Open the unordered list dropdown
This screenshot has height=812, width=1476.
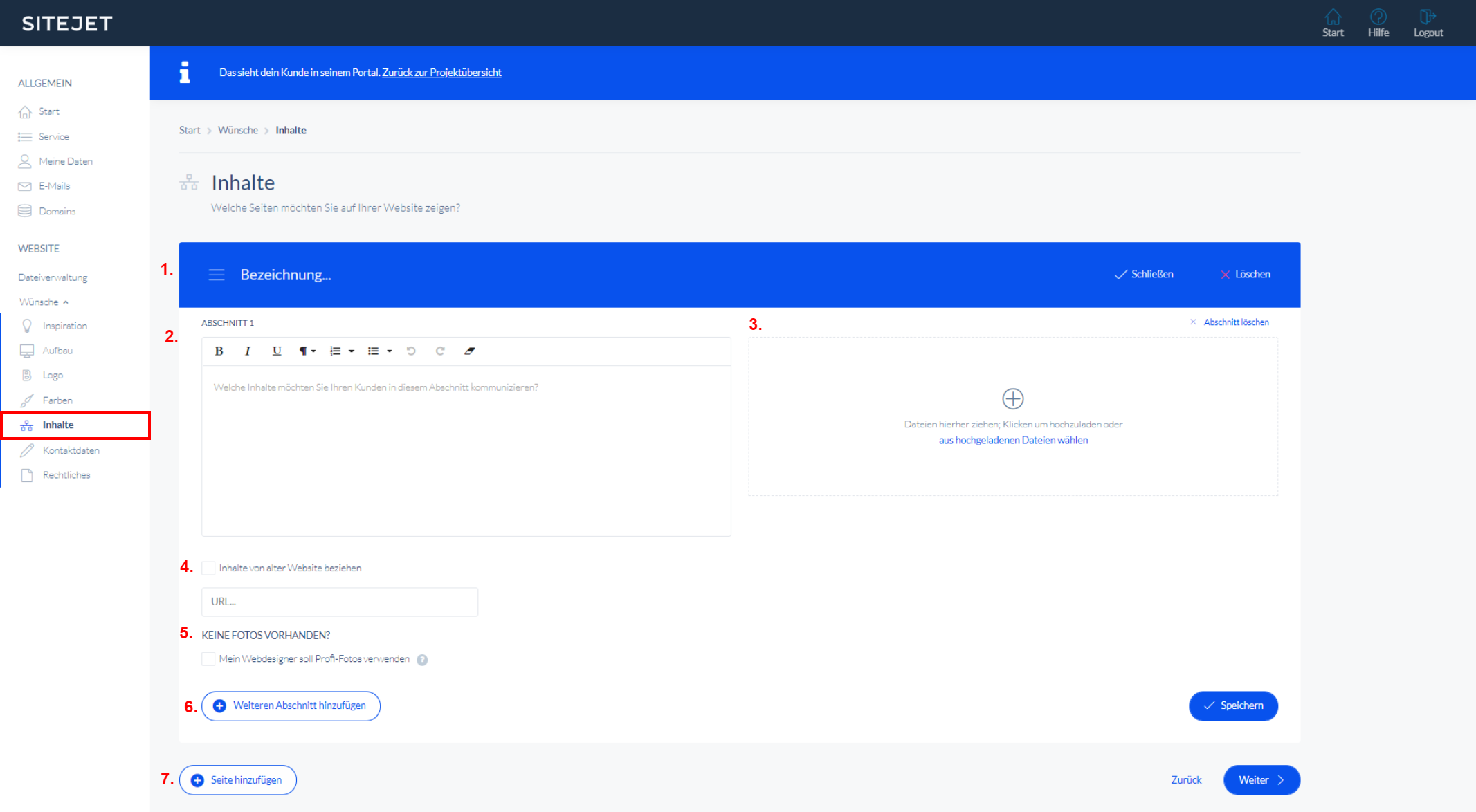(380, 351)
